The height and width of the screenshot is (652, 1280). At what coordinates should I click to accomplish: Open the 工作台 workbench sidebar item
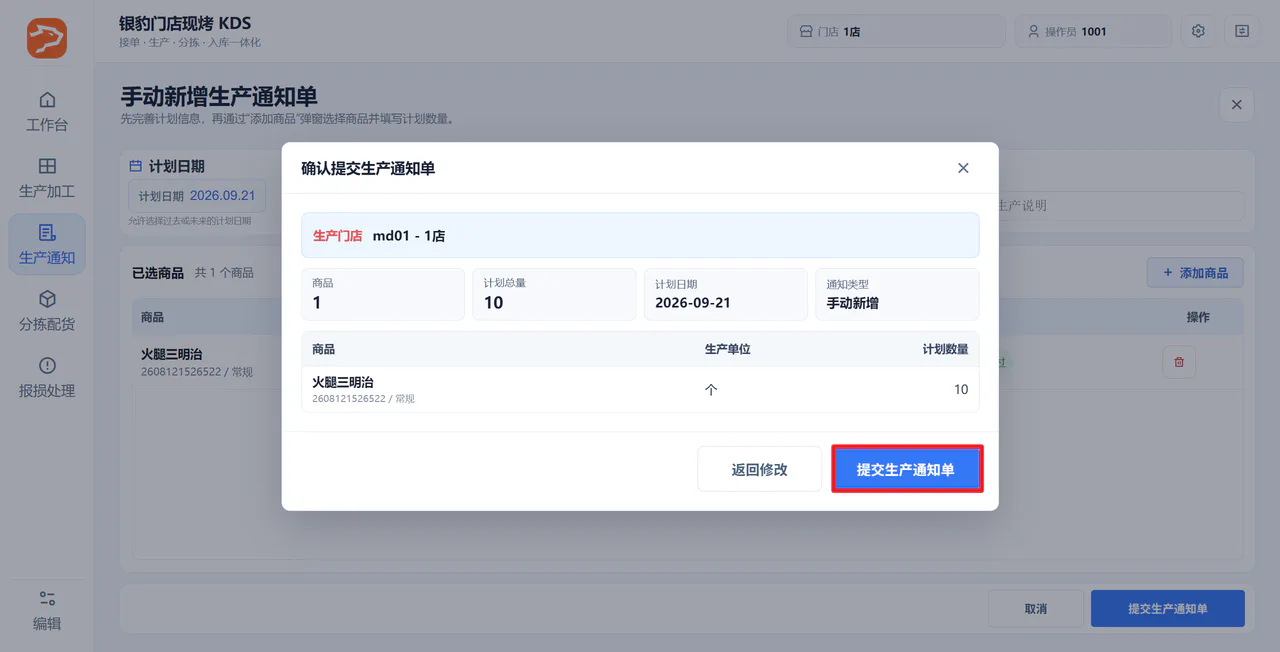47,112
